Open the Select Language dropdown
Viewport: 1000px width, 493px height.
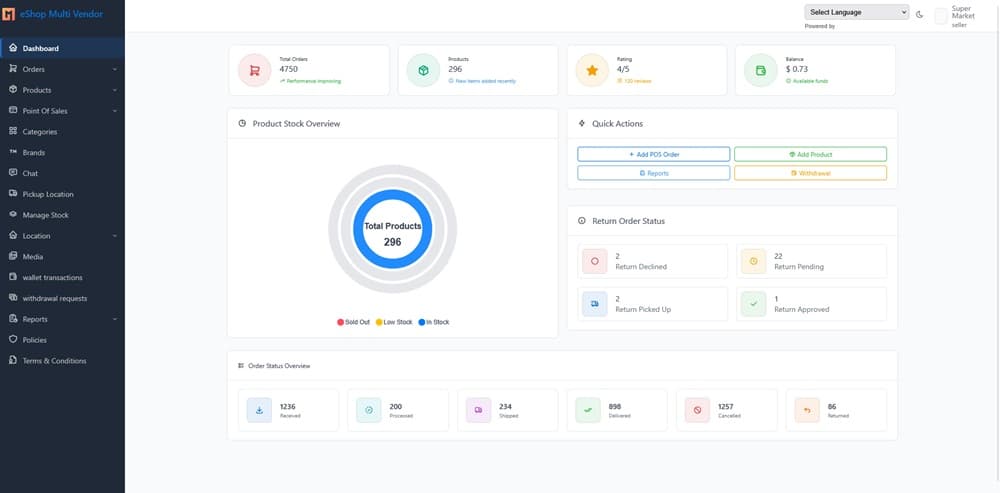[x=856, y=12]
